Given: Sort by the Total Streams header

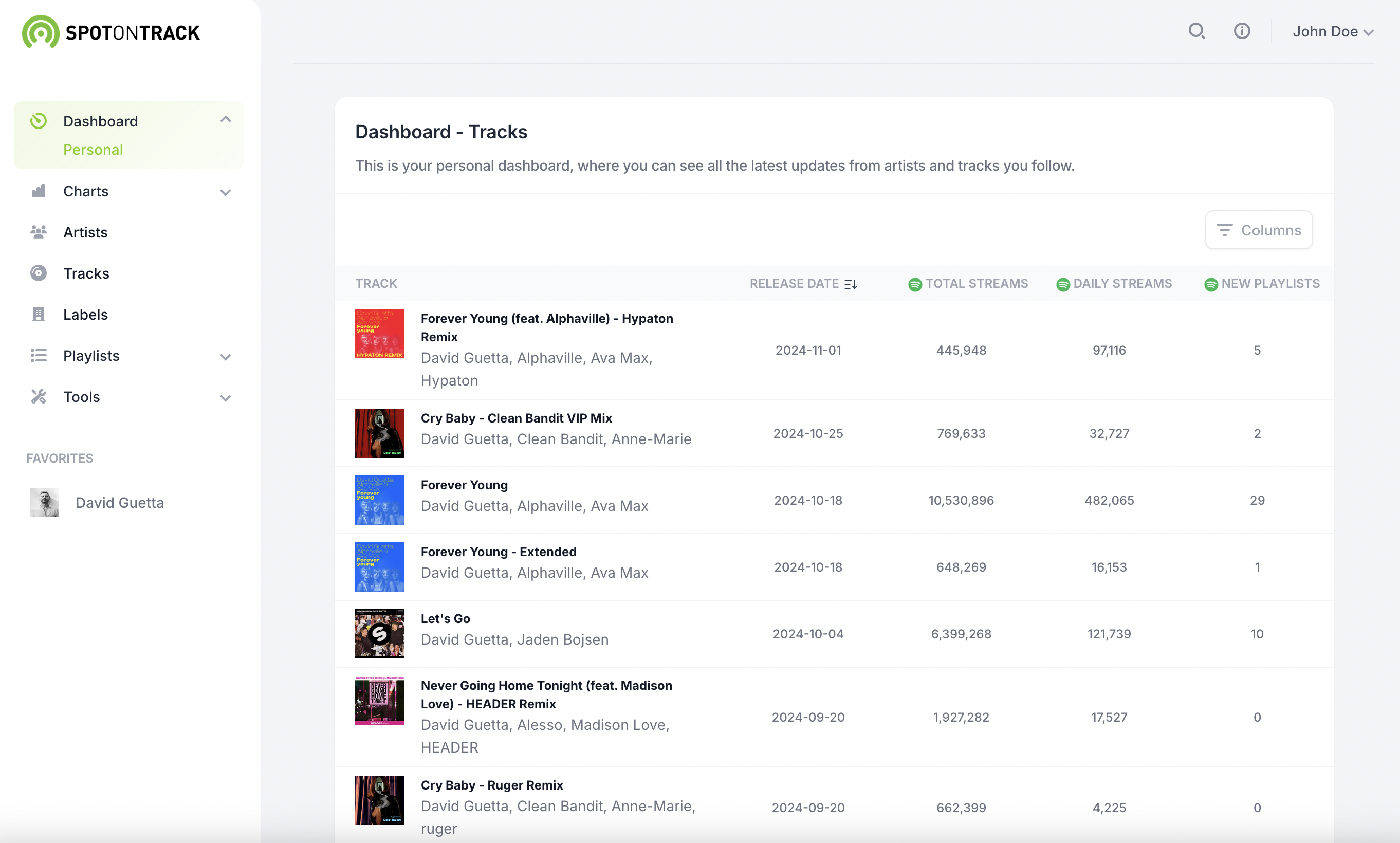Looking at the screenshot, I should tap(977, 283).
